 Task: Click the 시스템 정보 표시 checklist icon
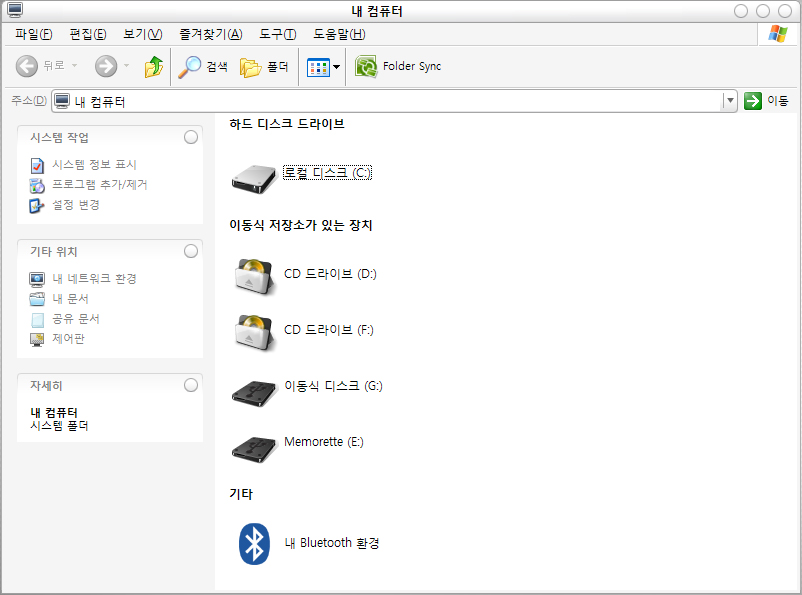pyautogui.click(x=37, y=166)
